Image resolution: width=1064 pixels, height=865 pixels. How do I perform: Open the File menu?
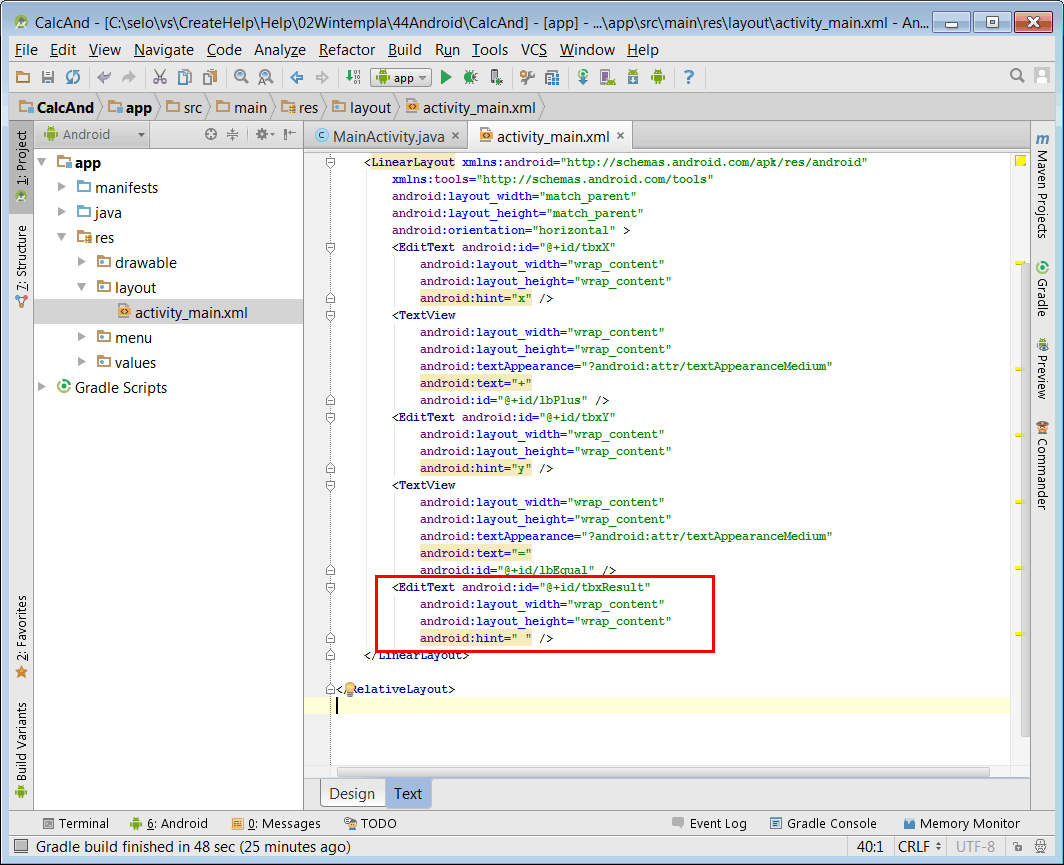click(26, 50)
